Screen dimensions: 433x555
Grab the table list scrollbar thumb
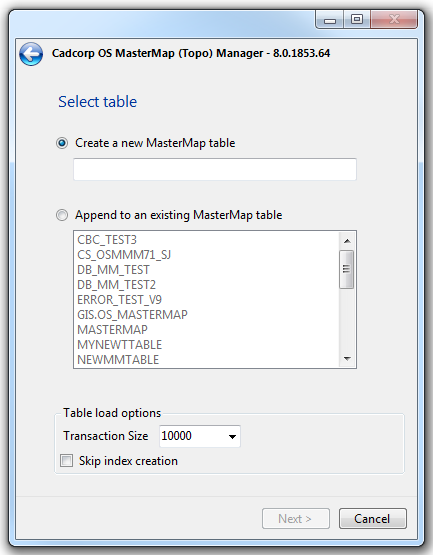pos(347,269)
